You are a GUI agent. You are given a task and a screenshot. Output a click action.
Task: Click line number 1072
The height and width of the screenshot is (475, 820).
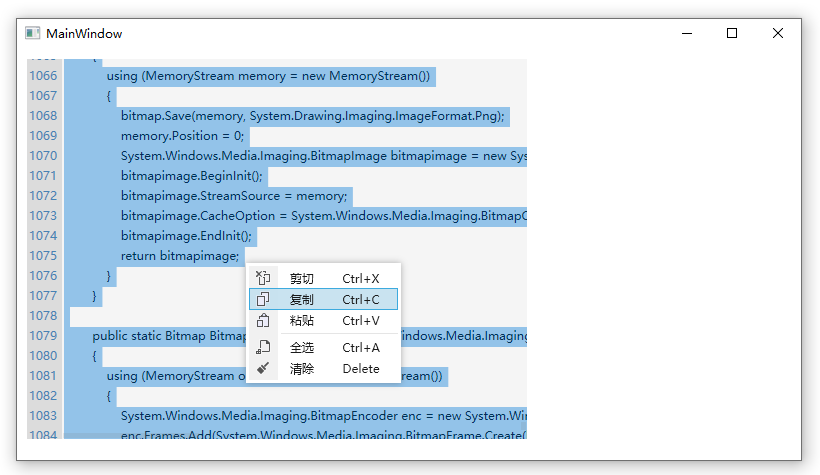(x=43, y=196)
